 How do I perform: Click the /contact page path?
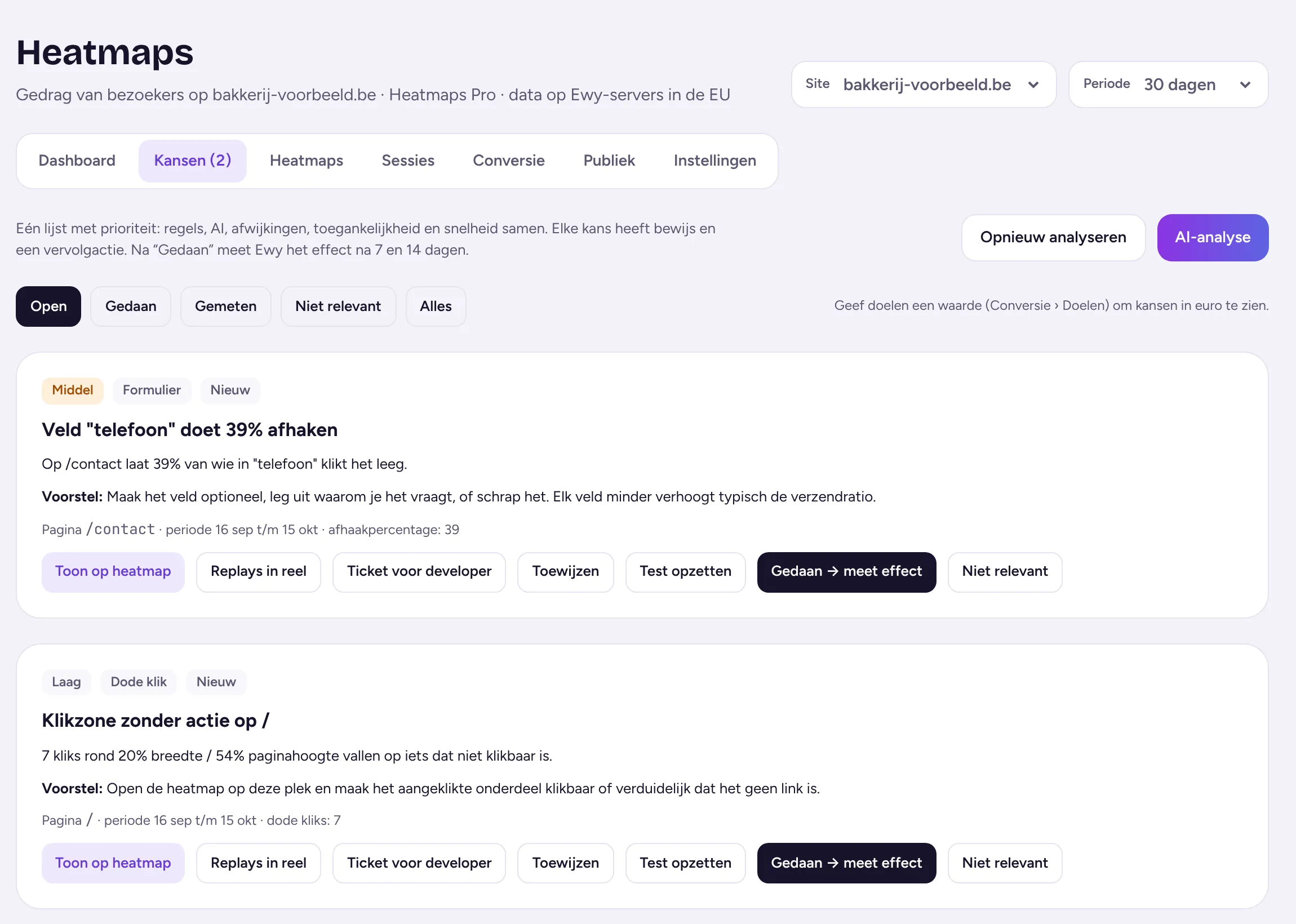(121, 530)
